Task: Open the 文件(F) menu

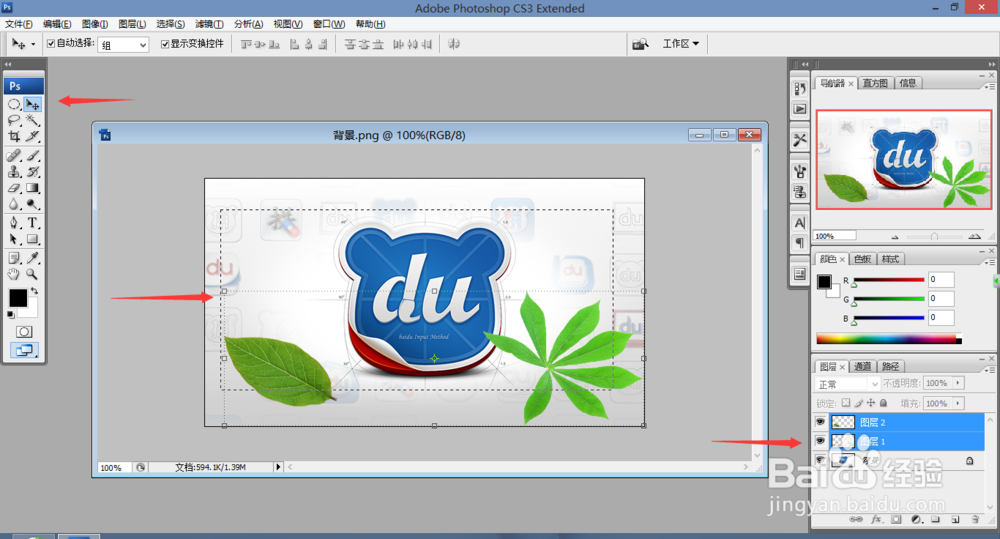Action: tap(18, 24)
